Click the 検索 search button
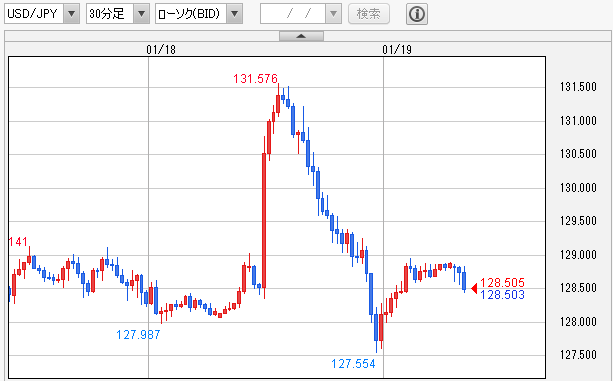 click(369, 14)
